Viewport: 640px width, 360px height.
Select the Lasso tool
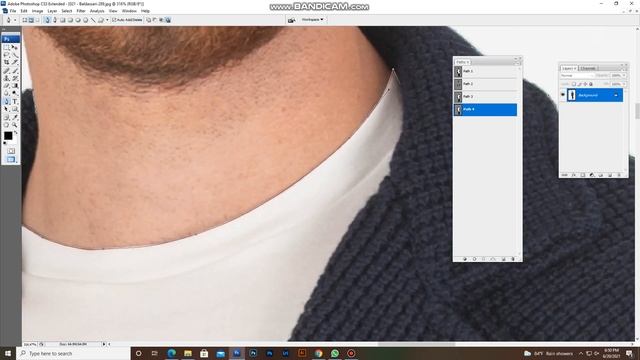(x=7, y=55)
